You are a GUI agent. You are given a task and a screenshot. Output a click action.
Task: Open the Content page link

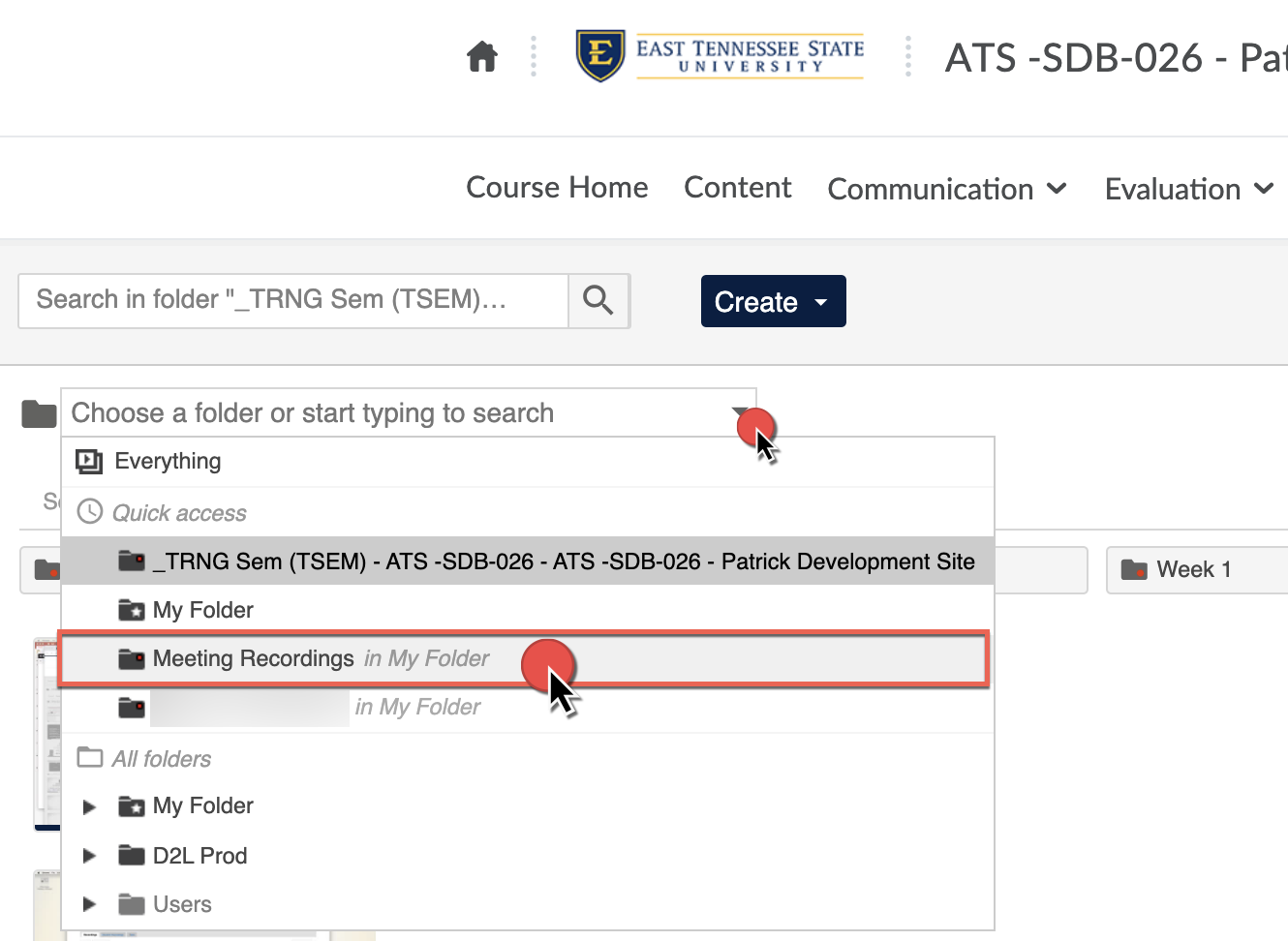click(737, 187)
